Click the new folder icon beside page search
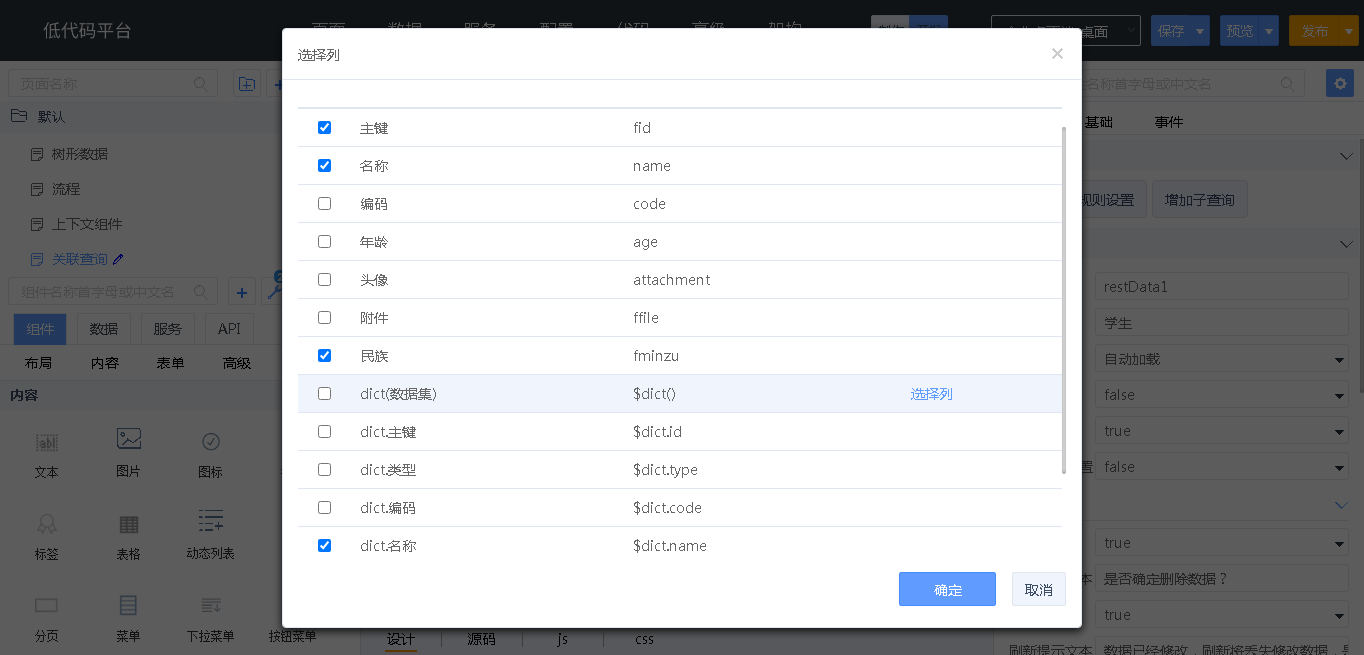 (247, 84)
